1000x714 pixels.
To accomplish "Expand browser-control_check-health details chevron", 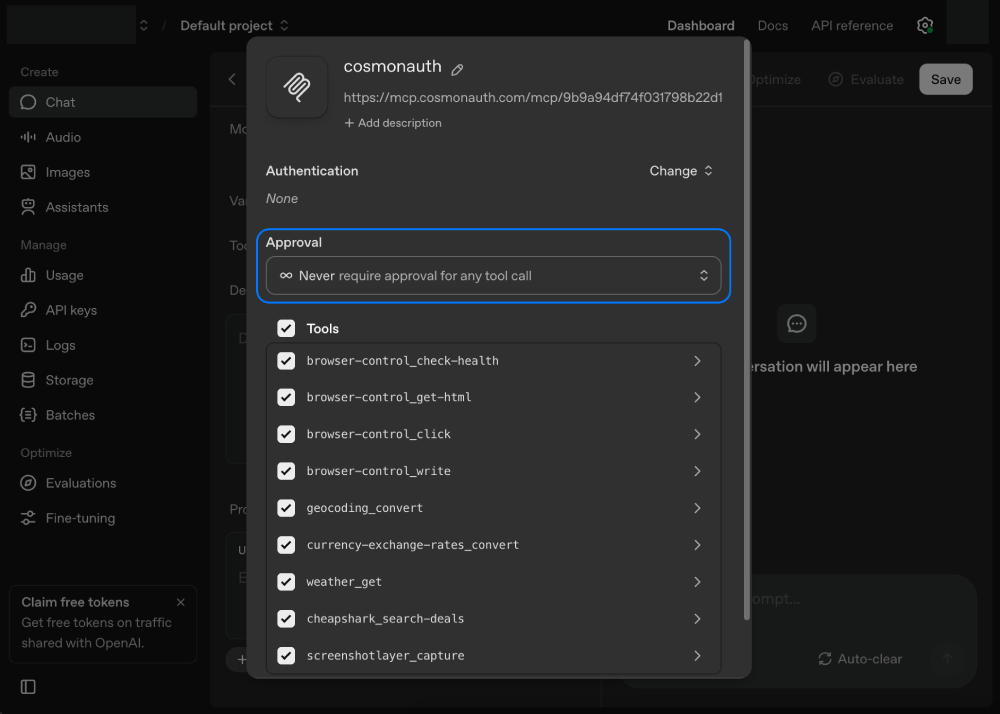I will (697, 361).
